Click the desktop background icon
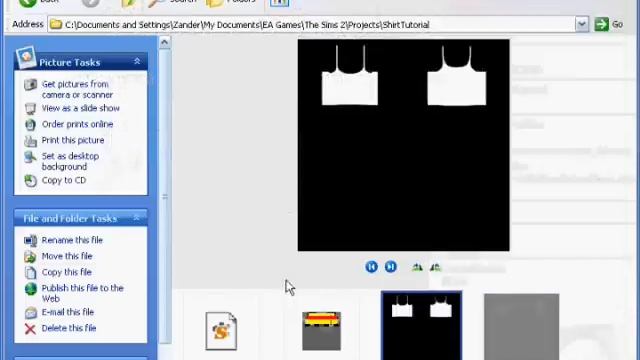Screen dimensions: 640x360 30,157
